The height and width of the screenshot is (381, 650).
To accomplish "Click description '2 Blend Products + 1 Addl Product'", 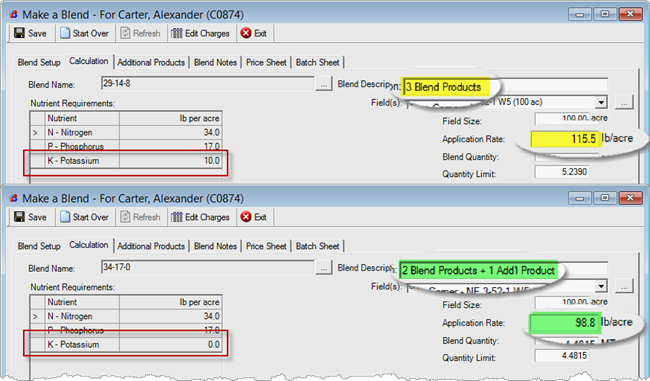I will point(503,270).
